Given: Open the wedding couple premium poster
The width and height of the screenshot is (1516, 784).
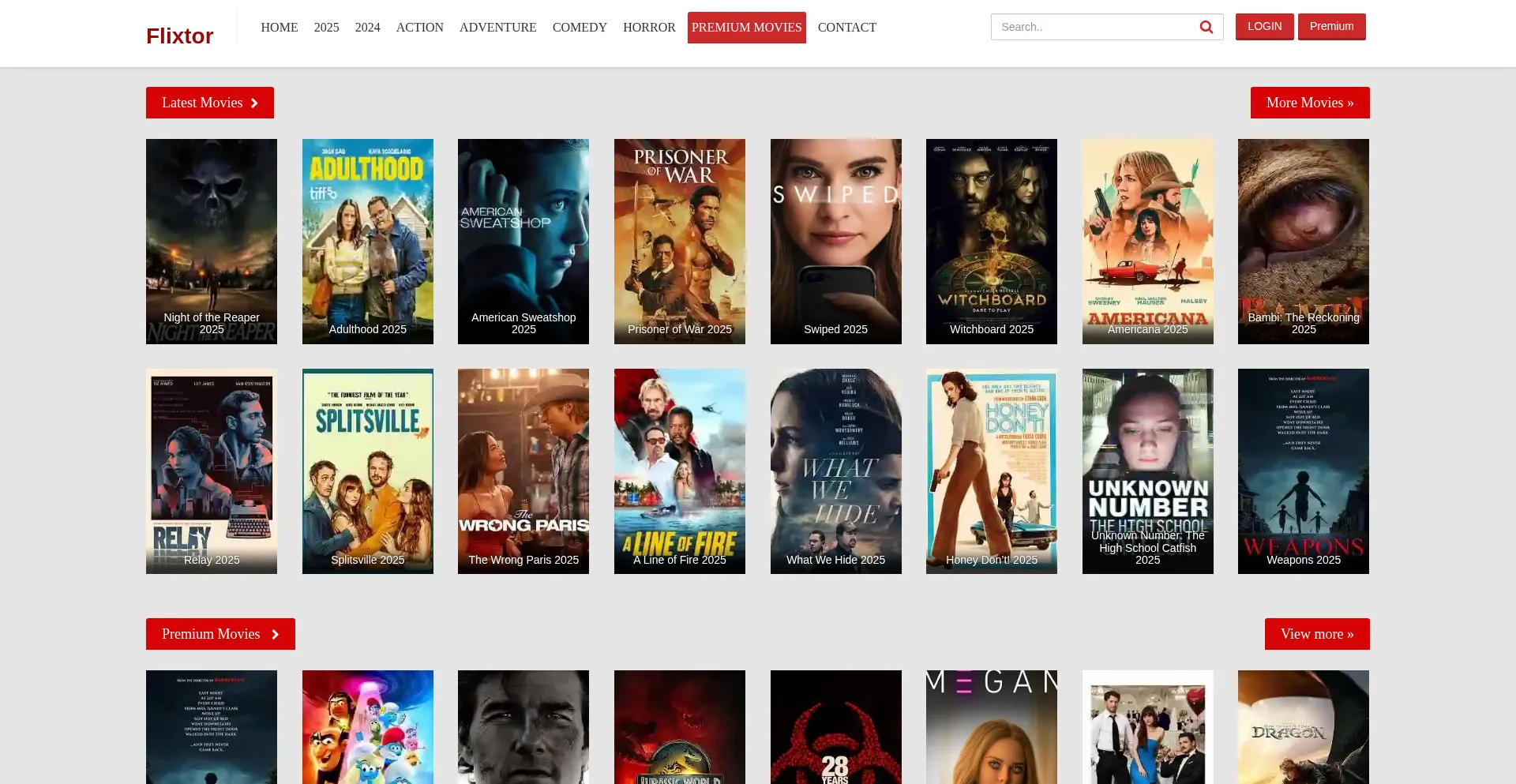Looking at the screenshot, I should (x=1148, y=727).
